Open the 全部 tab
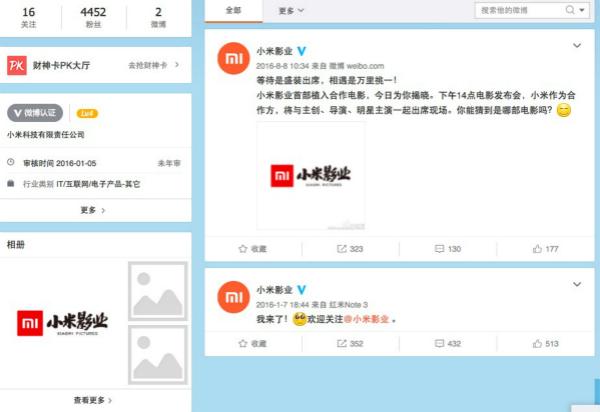The image size is (600, 412). [233, 11]
